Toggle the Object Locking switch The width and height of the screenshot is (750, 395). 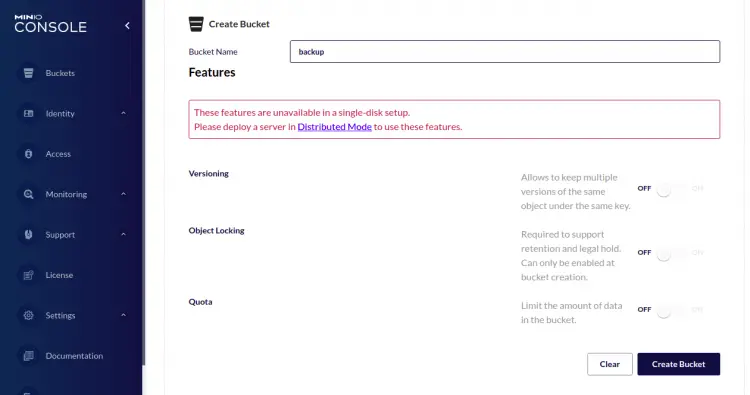tap(671, 253)
